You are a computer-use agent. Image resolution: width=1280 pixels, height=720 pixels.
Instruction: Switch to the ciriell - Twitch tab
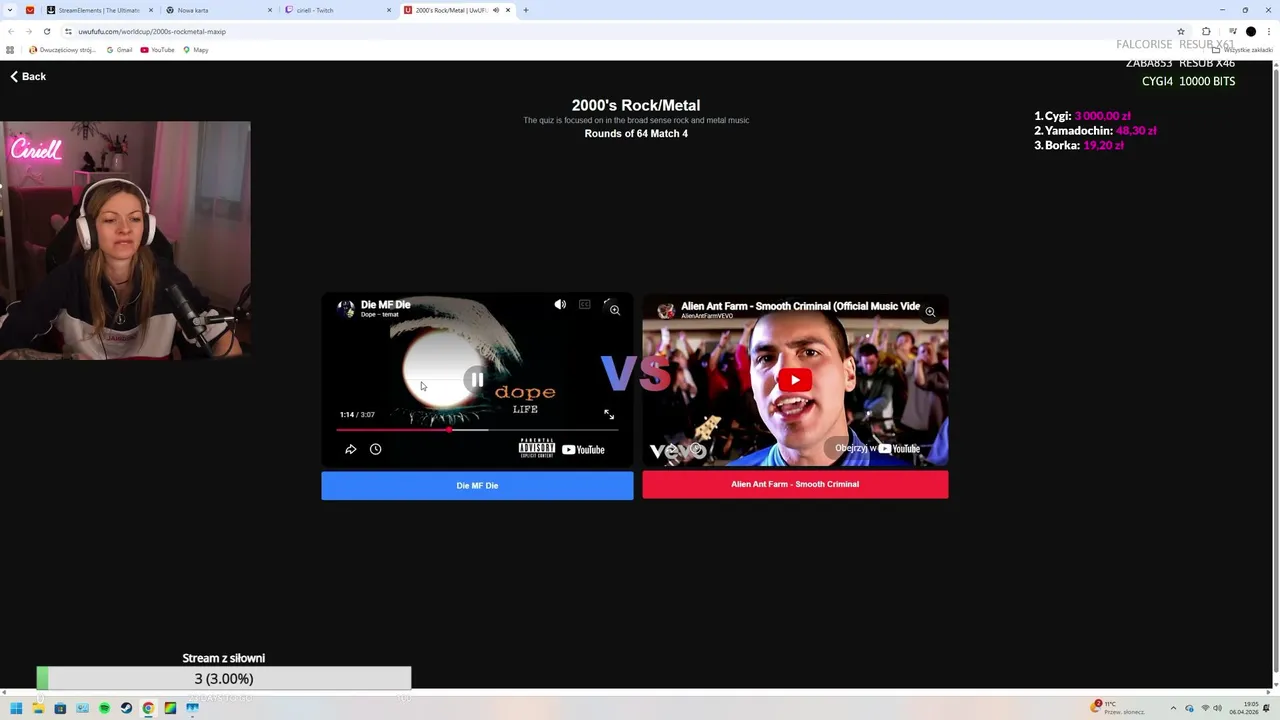(x=337, y=10)
